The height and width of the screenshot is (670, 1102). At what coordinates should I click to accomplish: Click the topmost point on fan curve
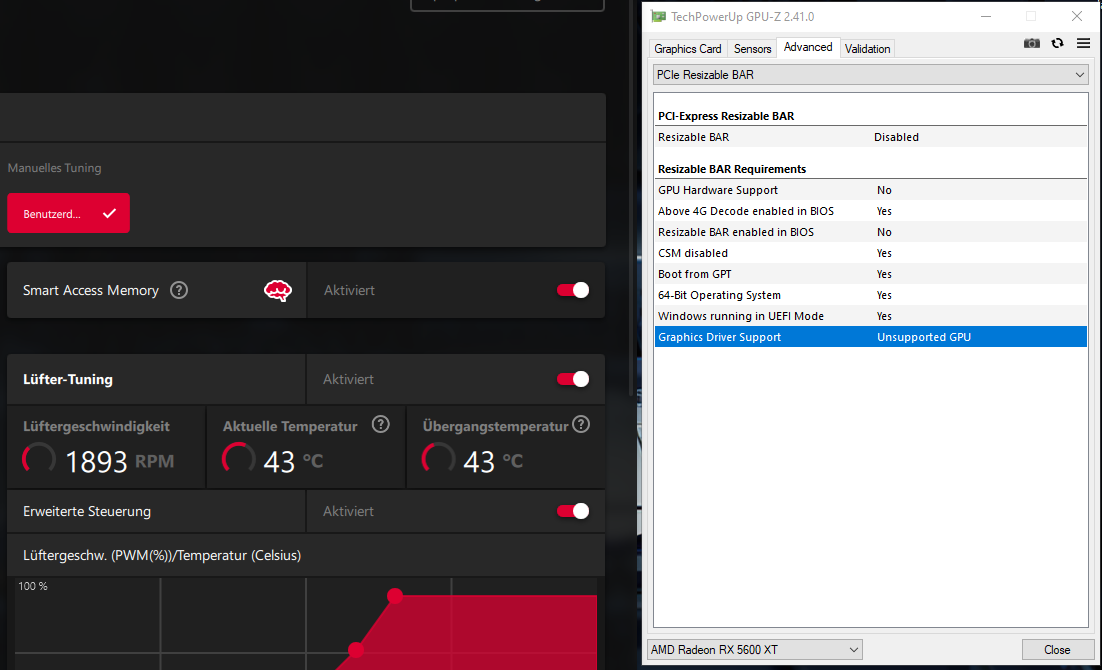[x=395, y=595]
